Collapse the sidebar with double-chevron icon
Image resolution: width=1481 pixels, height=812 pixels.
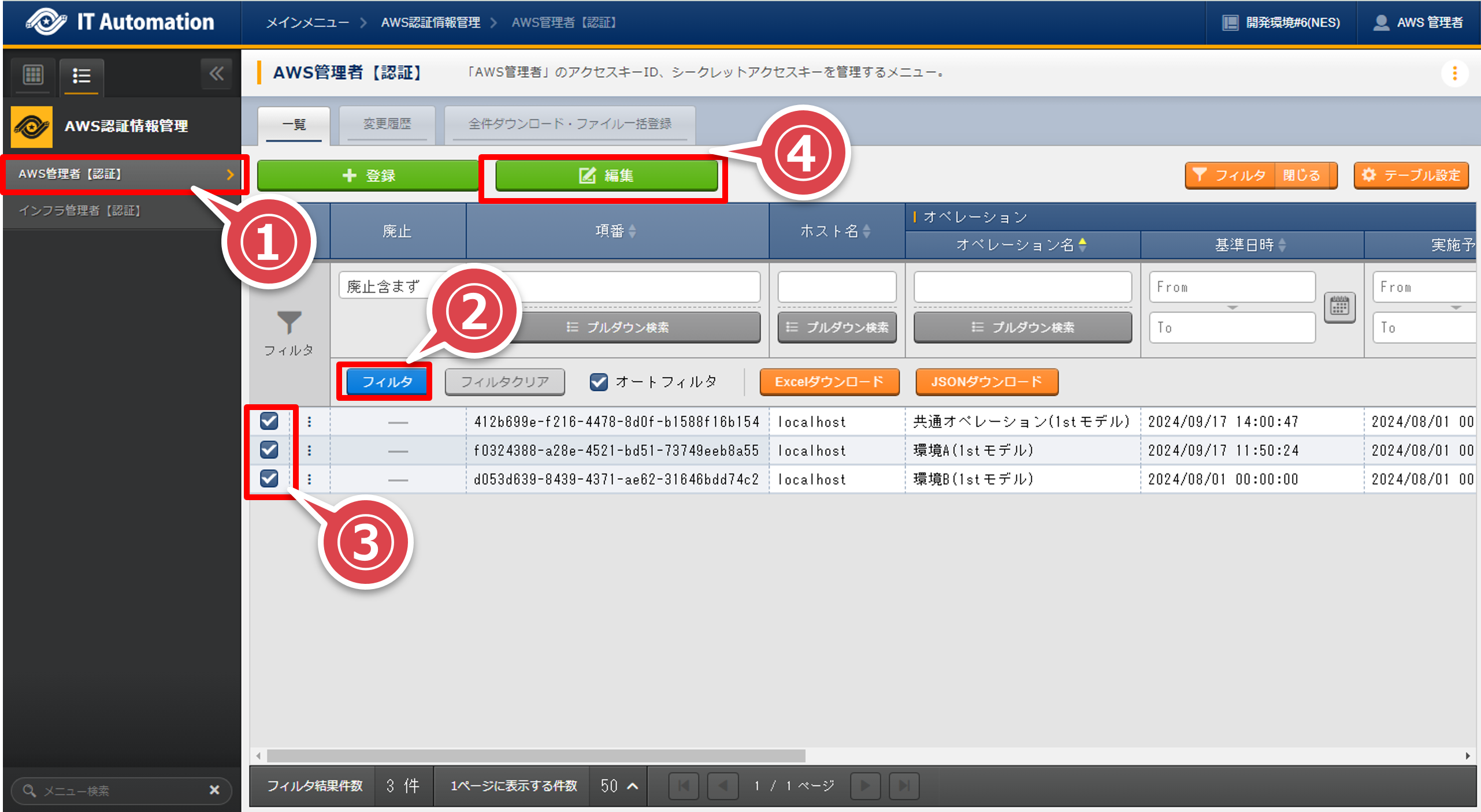[x=217, y=74]
